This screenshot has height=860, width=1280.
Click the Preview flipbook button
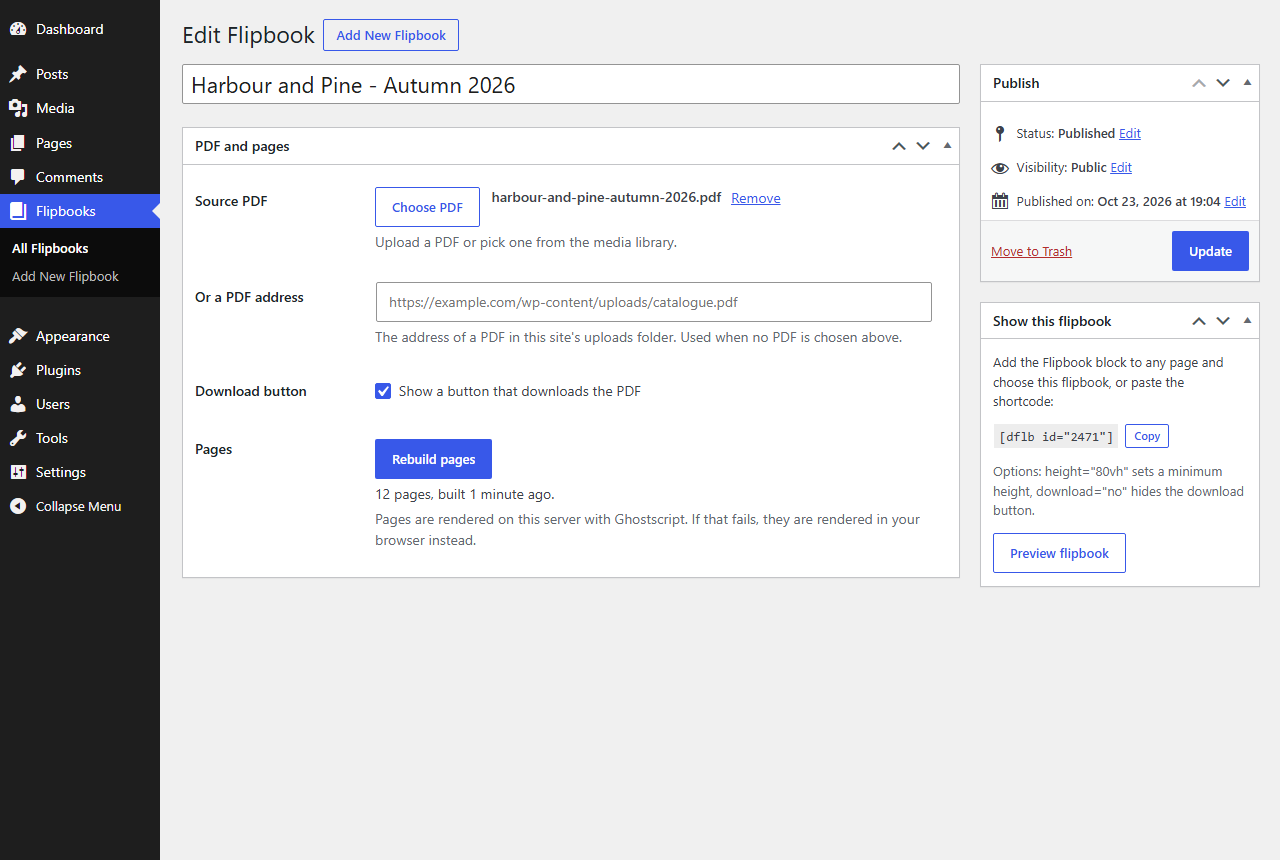1059,553
